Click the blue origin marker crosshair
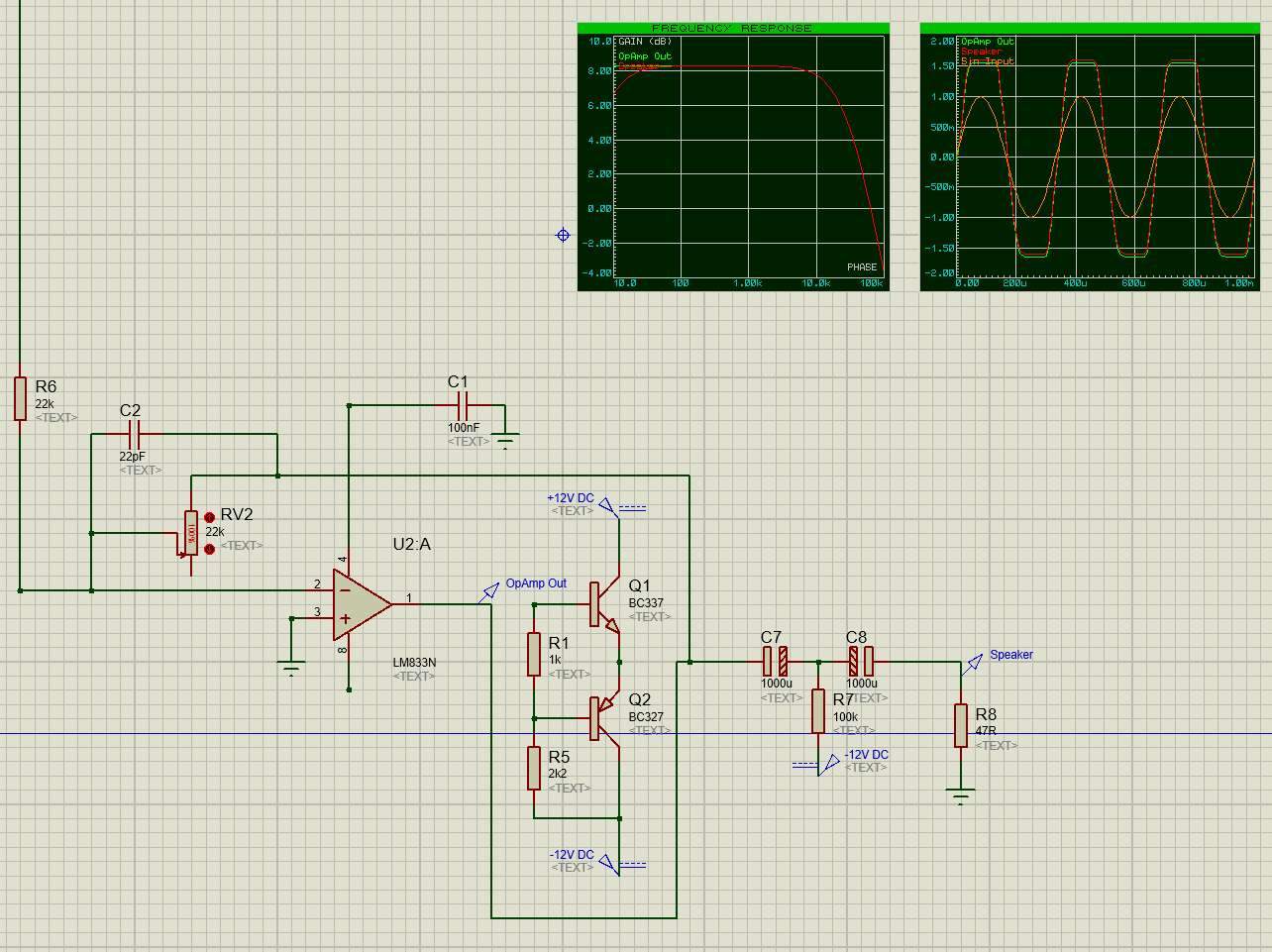This screenshot has width=1272, height=952. click(x=563, y=235)
